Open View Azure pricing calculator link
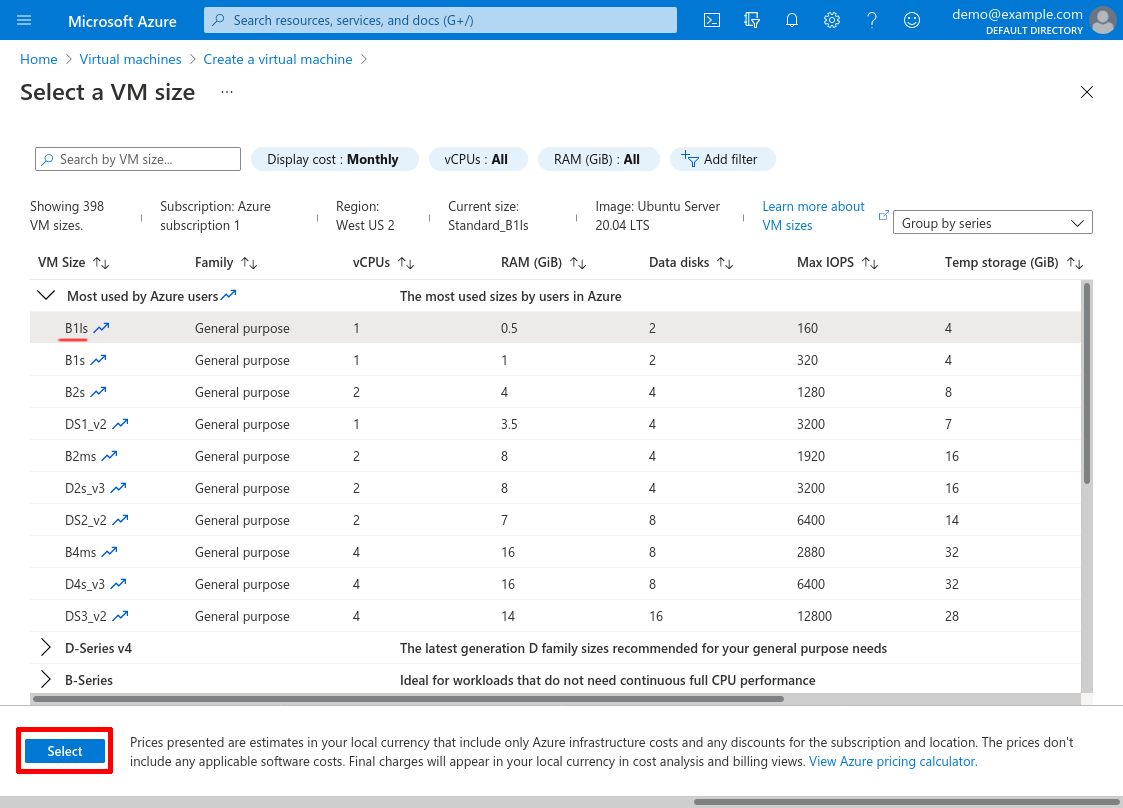1123x808 pixels. tap(892, 761)
